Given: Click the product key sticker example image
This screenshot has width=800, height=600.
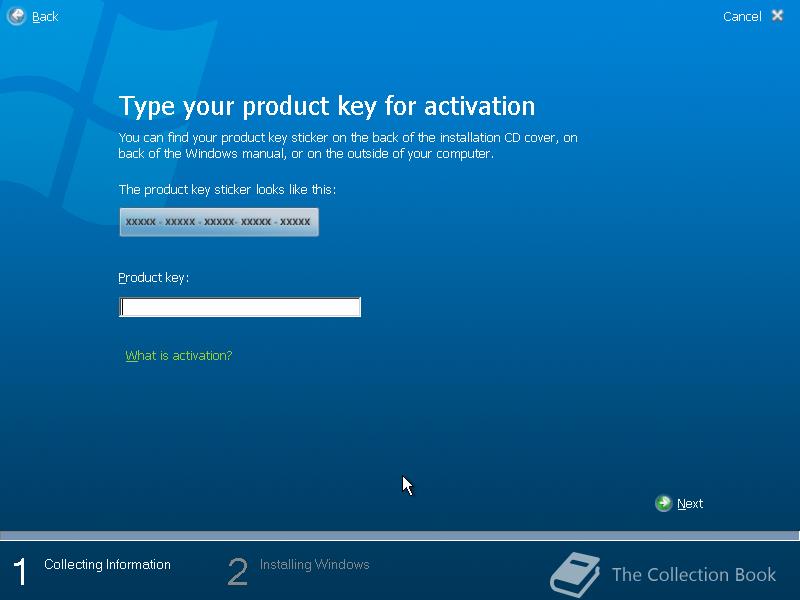Looking at the screenshot, I should 219,222.
